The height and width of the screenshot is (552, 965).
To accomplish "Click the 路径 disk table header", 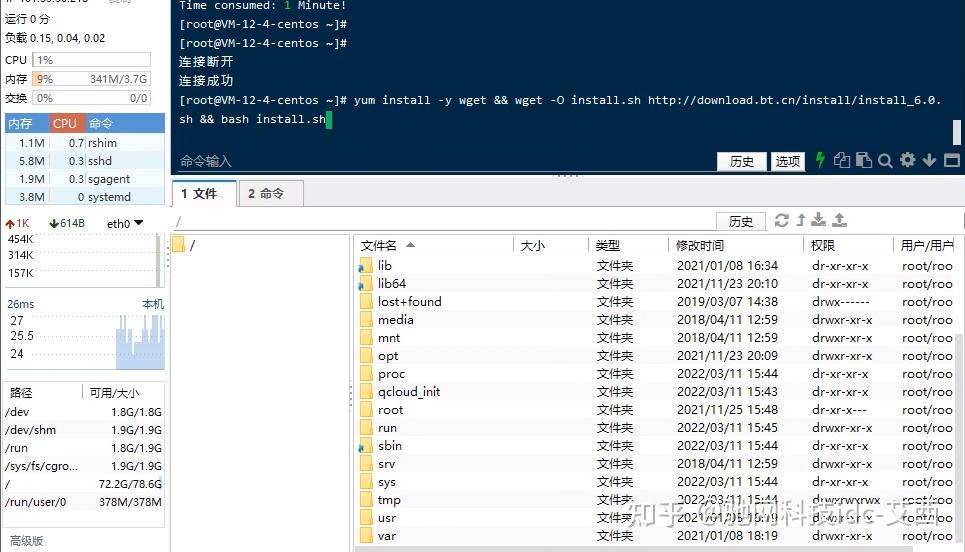I will (43, 393).
